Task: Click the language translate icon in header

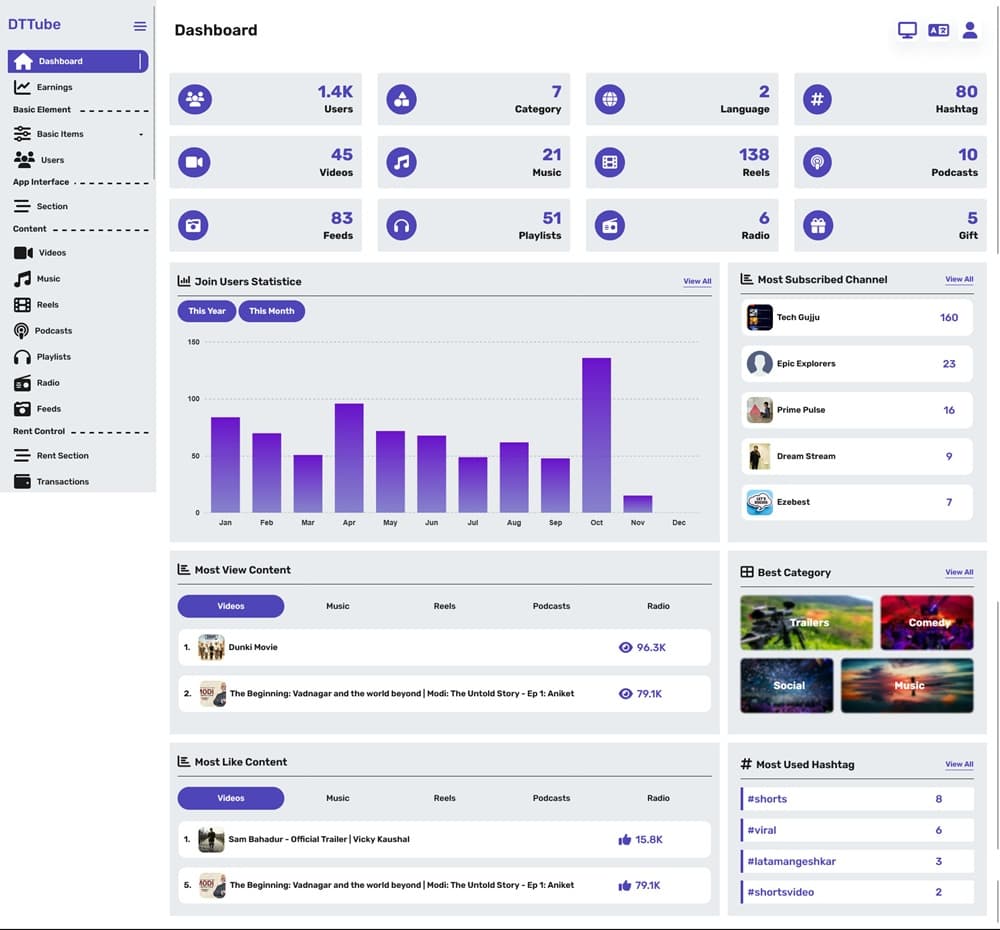Action: click(x=938, y=30)
